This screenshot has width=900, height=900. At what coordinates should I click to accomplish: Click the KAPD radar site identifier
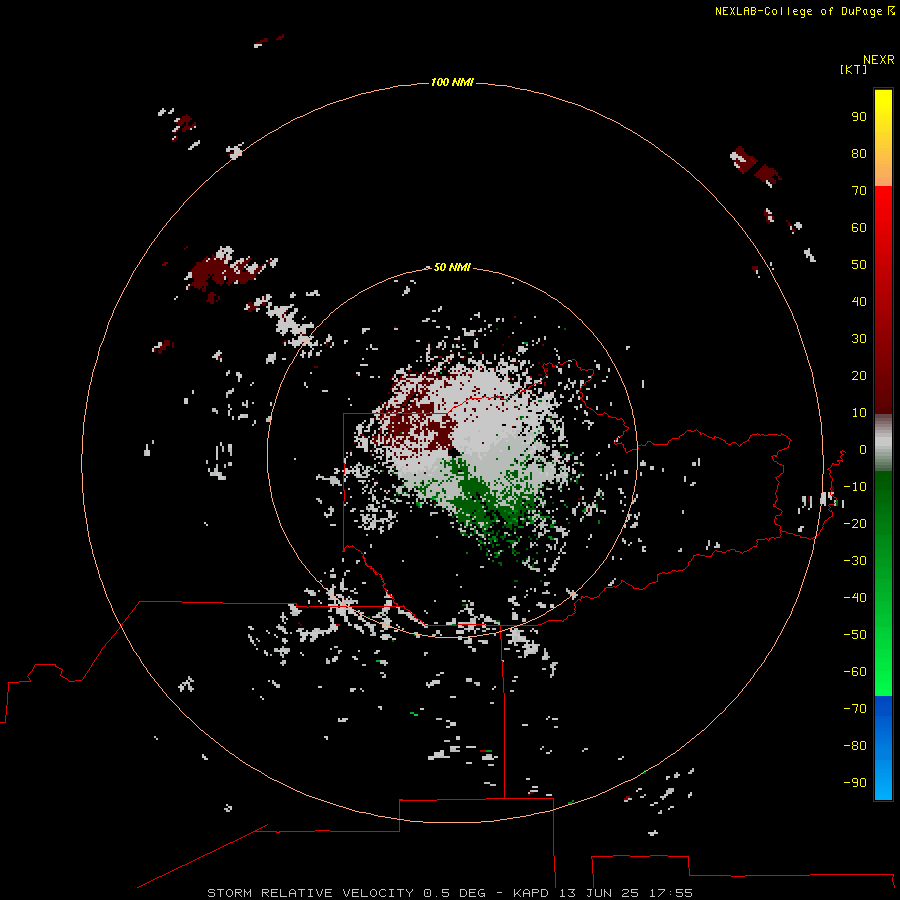point(532,893)
